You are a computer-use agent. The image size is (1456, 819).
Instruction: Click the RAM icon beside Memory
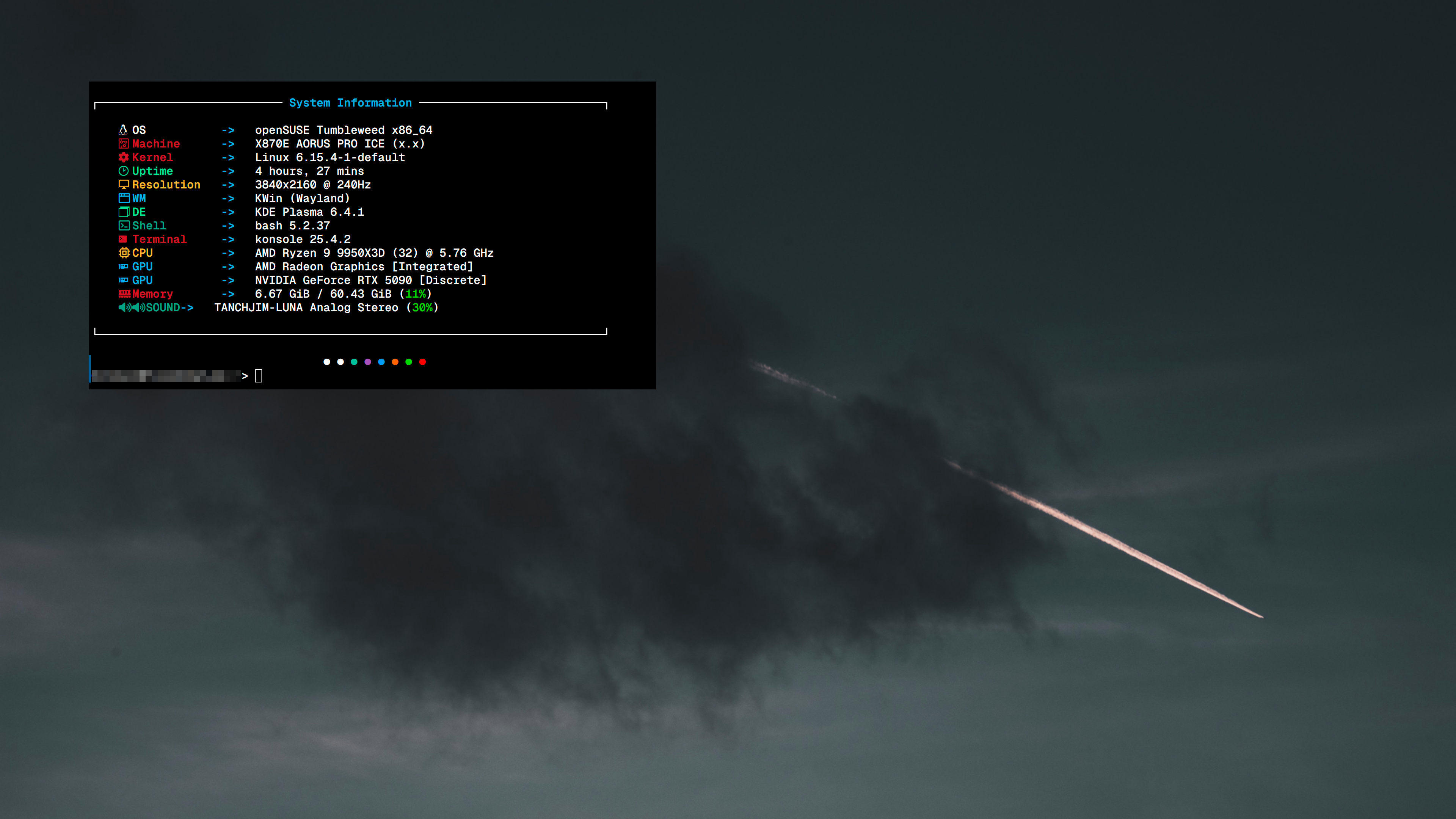pos(124,293)
